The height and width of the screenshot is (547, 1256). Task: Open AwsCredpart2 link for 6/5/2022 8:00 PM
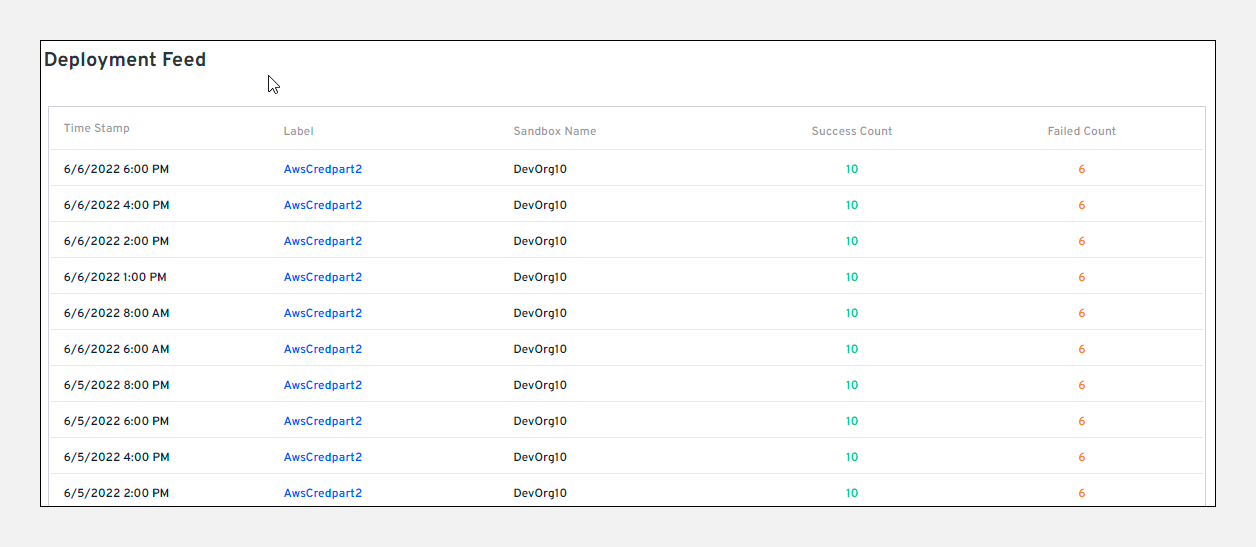pos(323,385)
